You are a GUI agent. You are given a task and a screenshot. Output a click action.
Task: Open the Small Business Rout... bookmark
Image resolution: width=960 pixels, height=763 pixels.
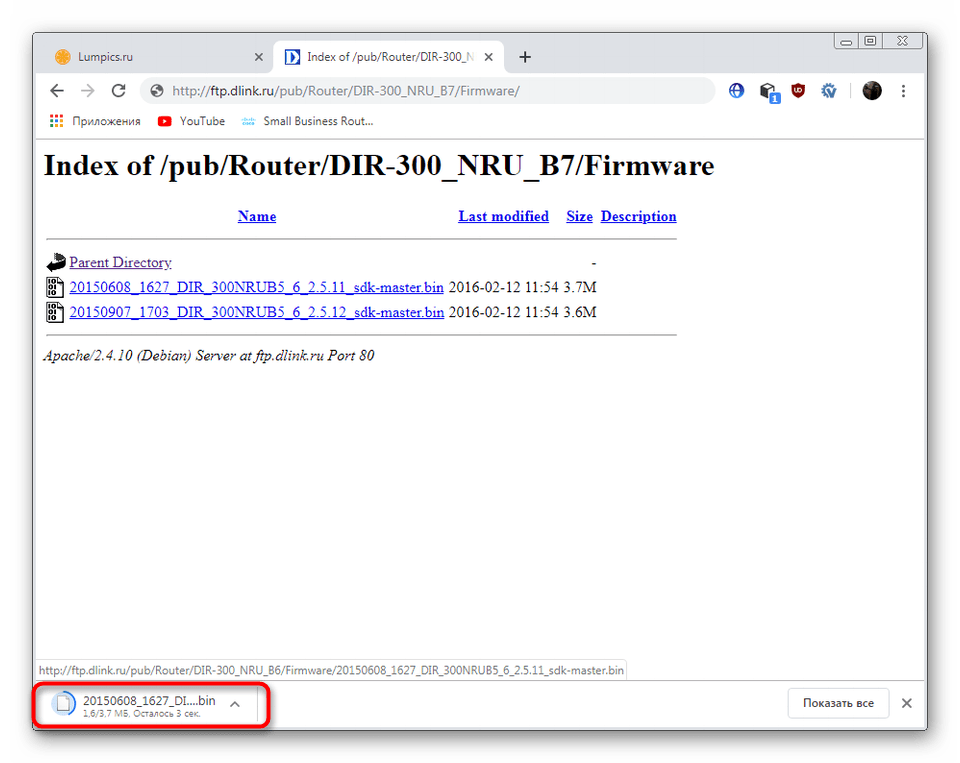pyautogui.click(x=307, y=121)
